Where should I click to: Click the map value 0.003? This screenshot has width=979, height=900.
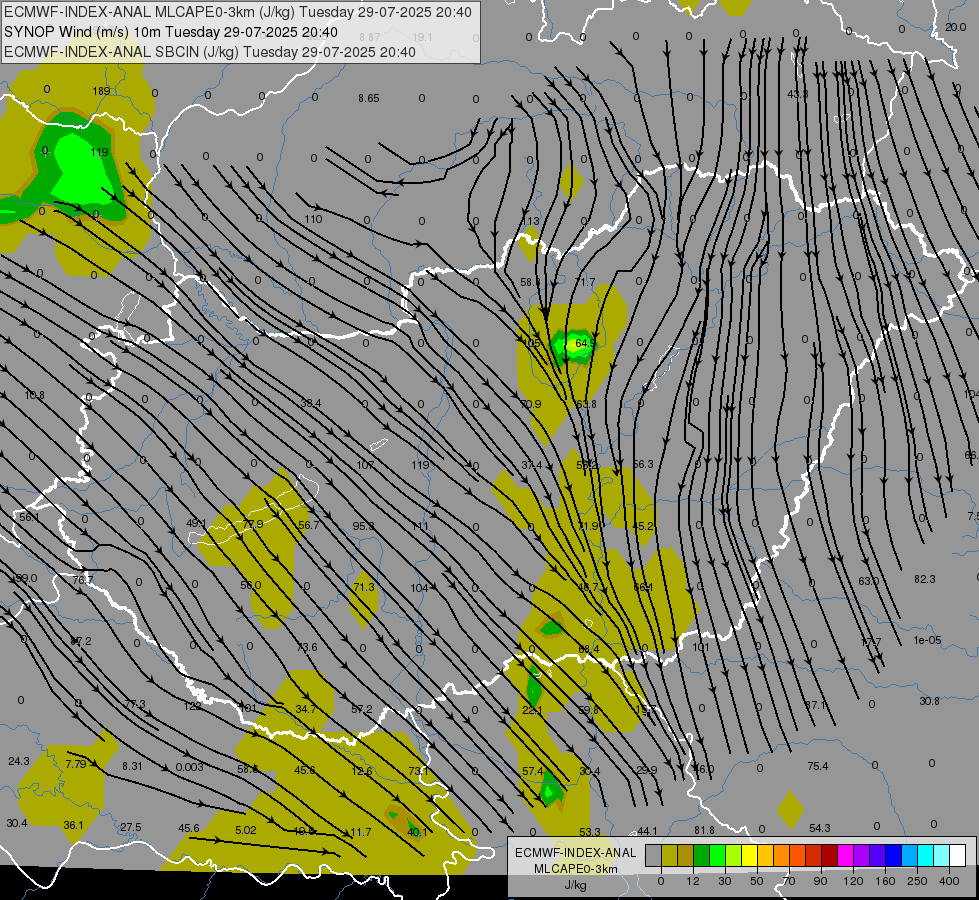[189, 767]
